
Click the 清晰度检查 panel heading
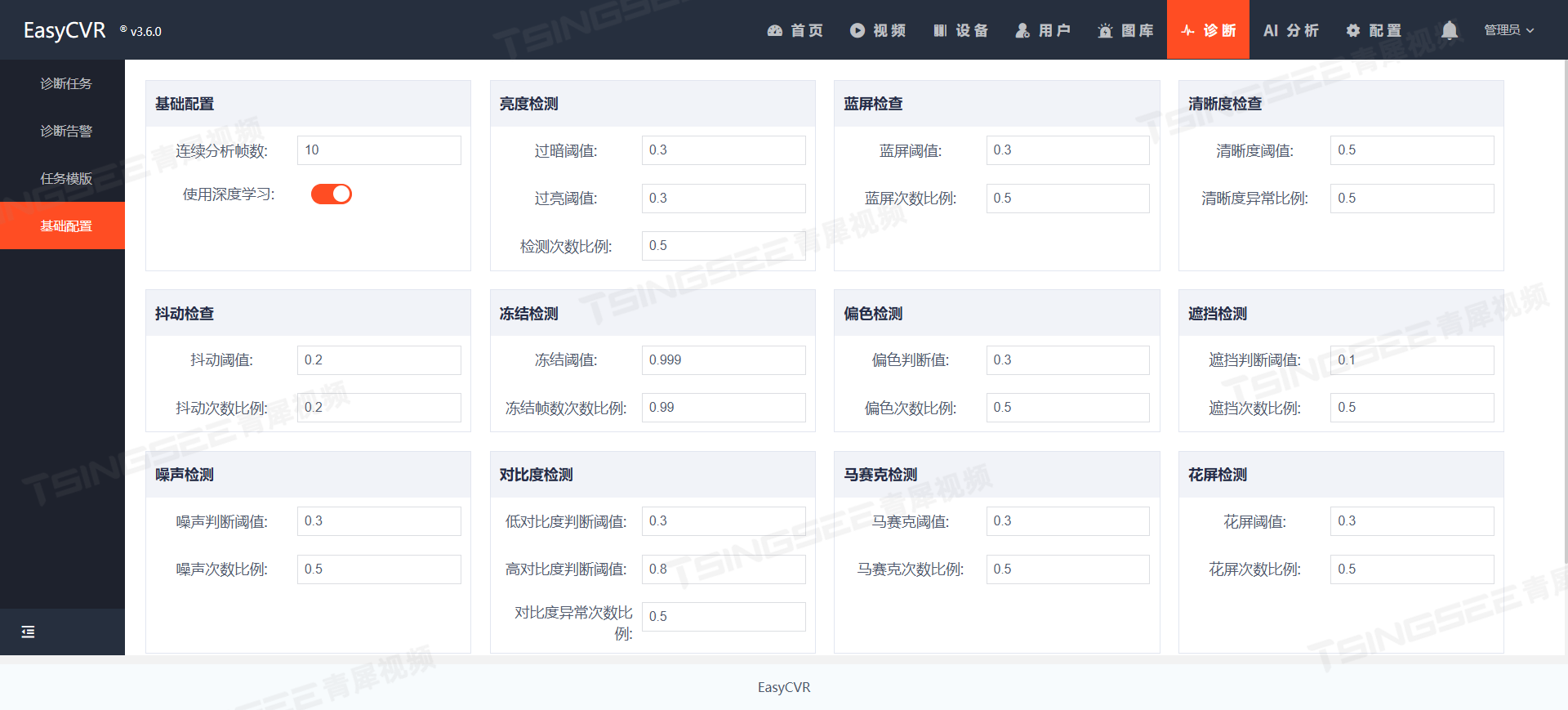[x=1225, y=104]
